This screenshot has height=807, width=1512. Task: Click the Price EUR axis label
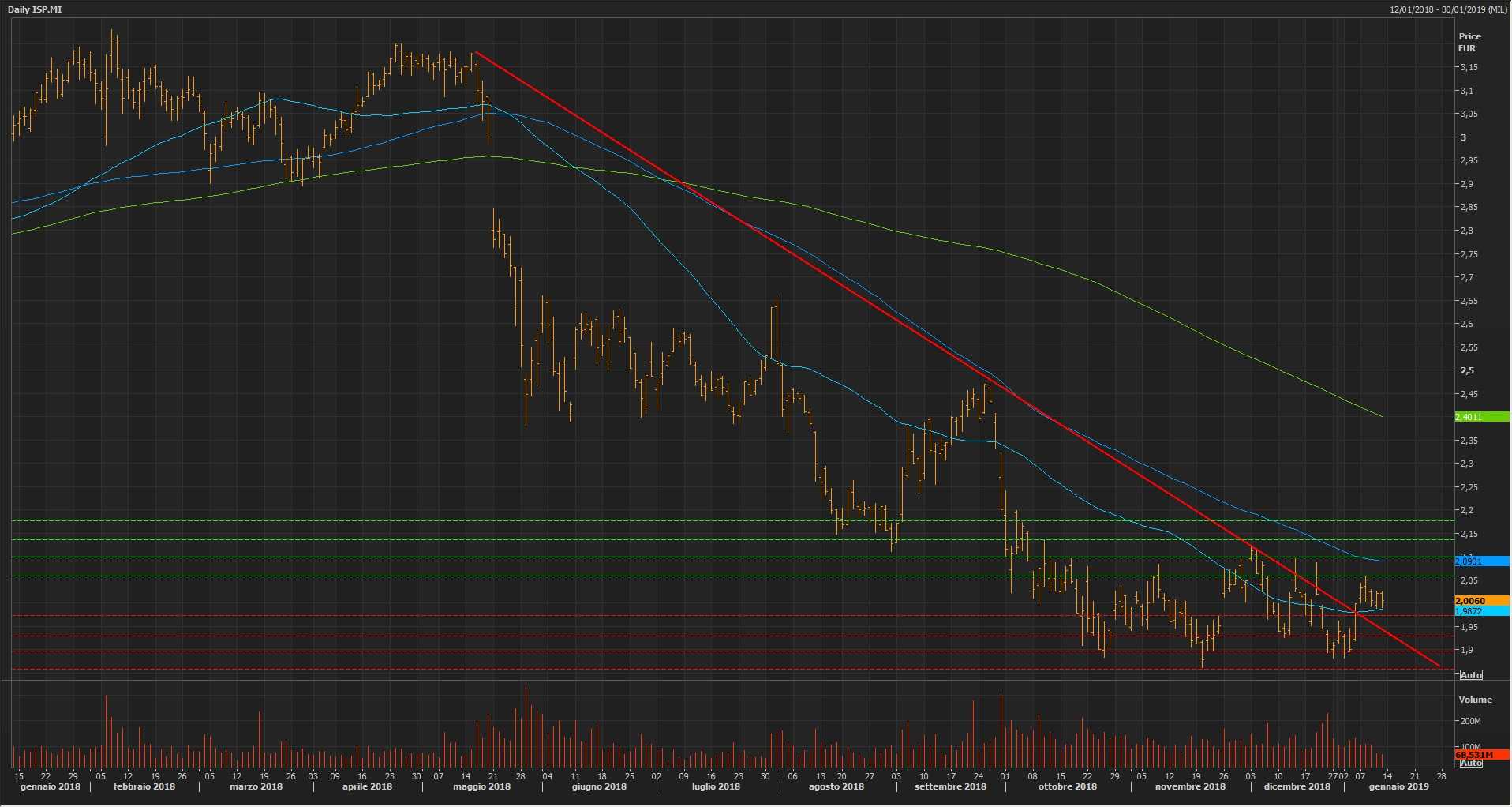(1469, 42)
